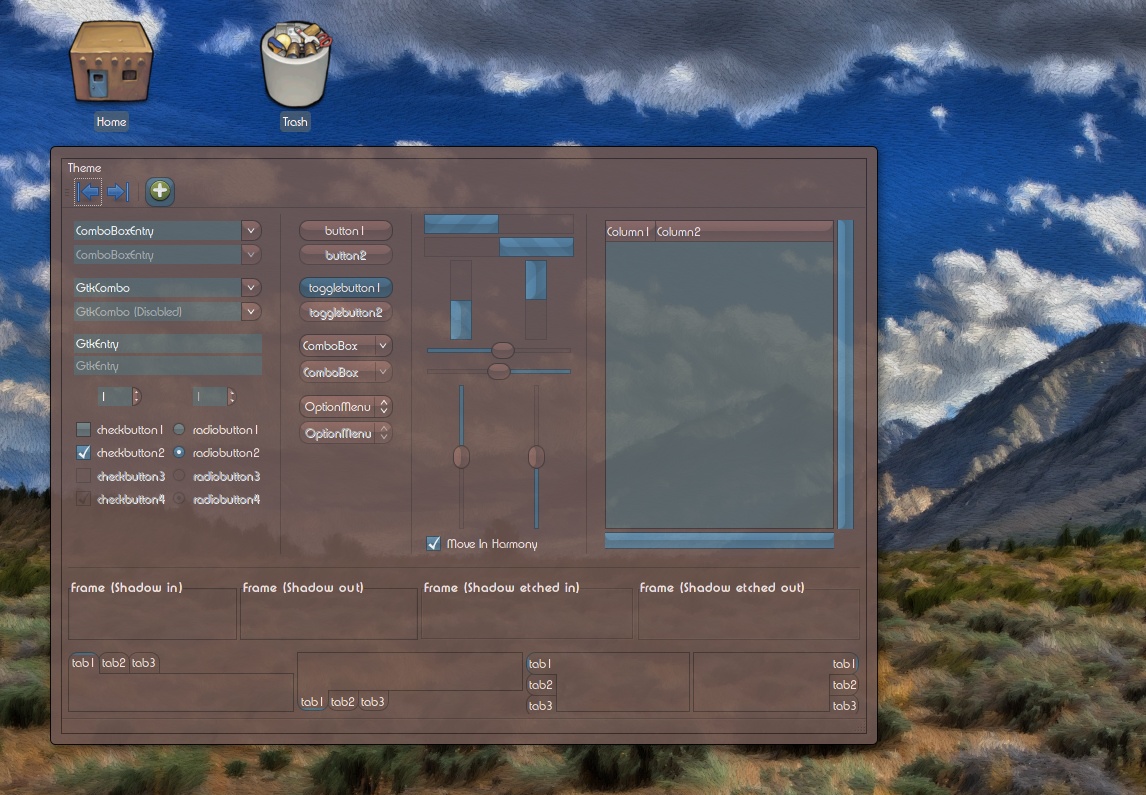Image resolution: width=1146 pixels, height=795 pixels.
Task: Click the lower horizontal slider knob
Action: tap(498, 371)
